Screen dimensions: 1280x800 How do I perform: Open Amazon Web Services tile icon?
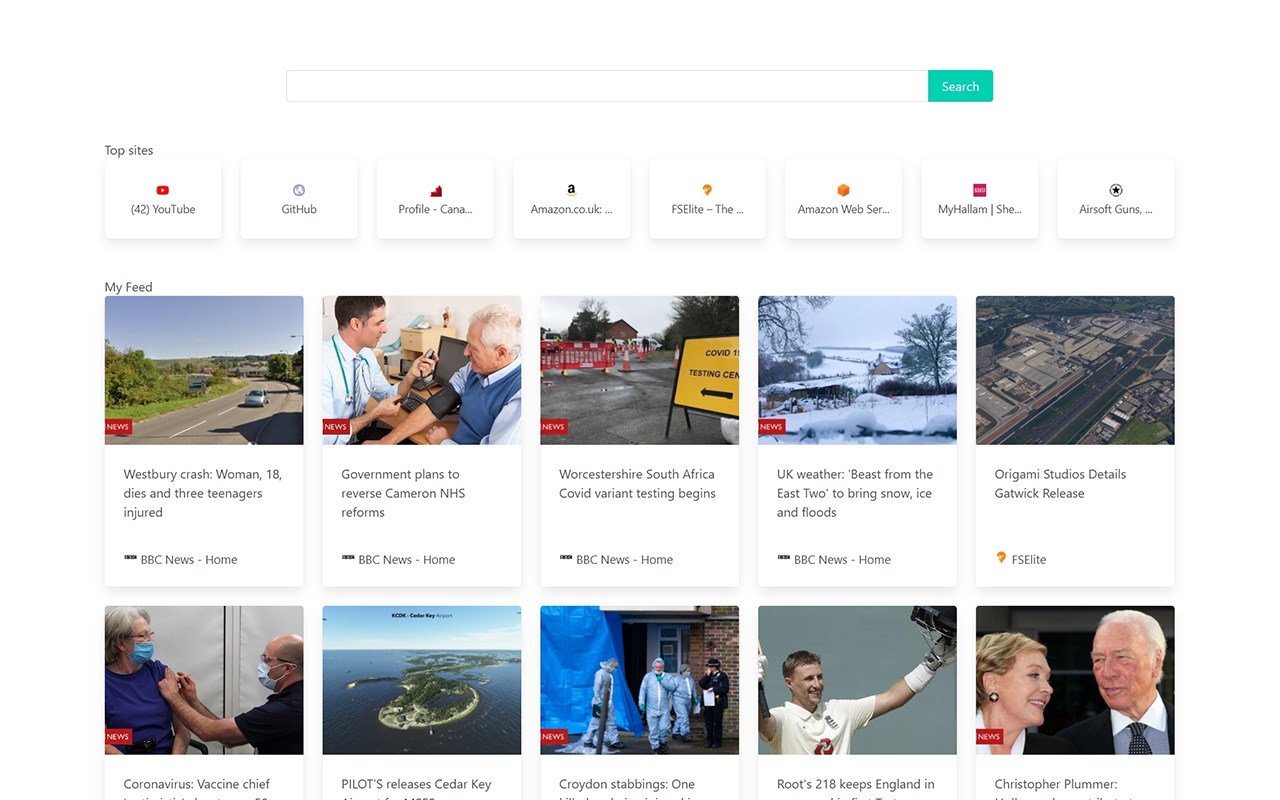pos(843,190)
